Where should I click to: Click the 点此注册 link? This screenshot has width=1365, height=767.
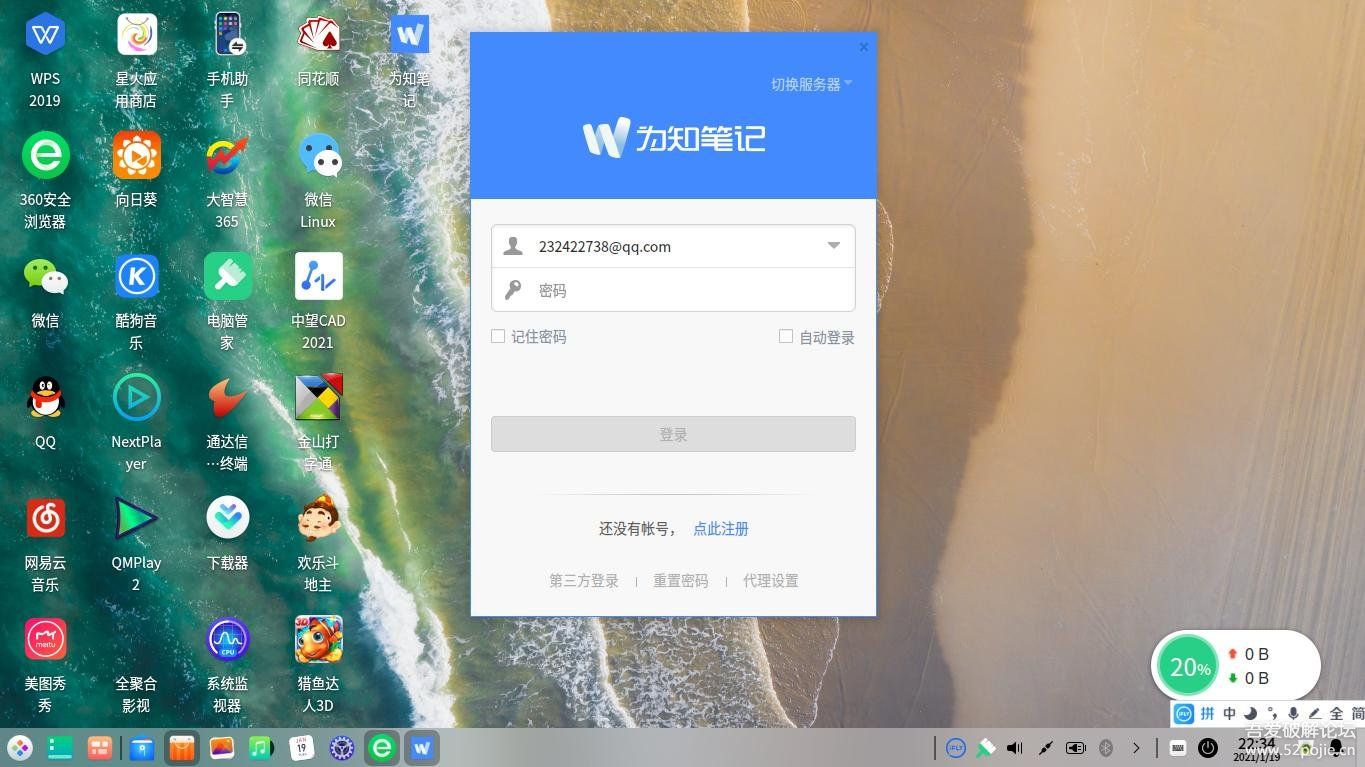coord(721,528)
